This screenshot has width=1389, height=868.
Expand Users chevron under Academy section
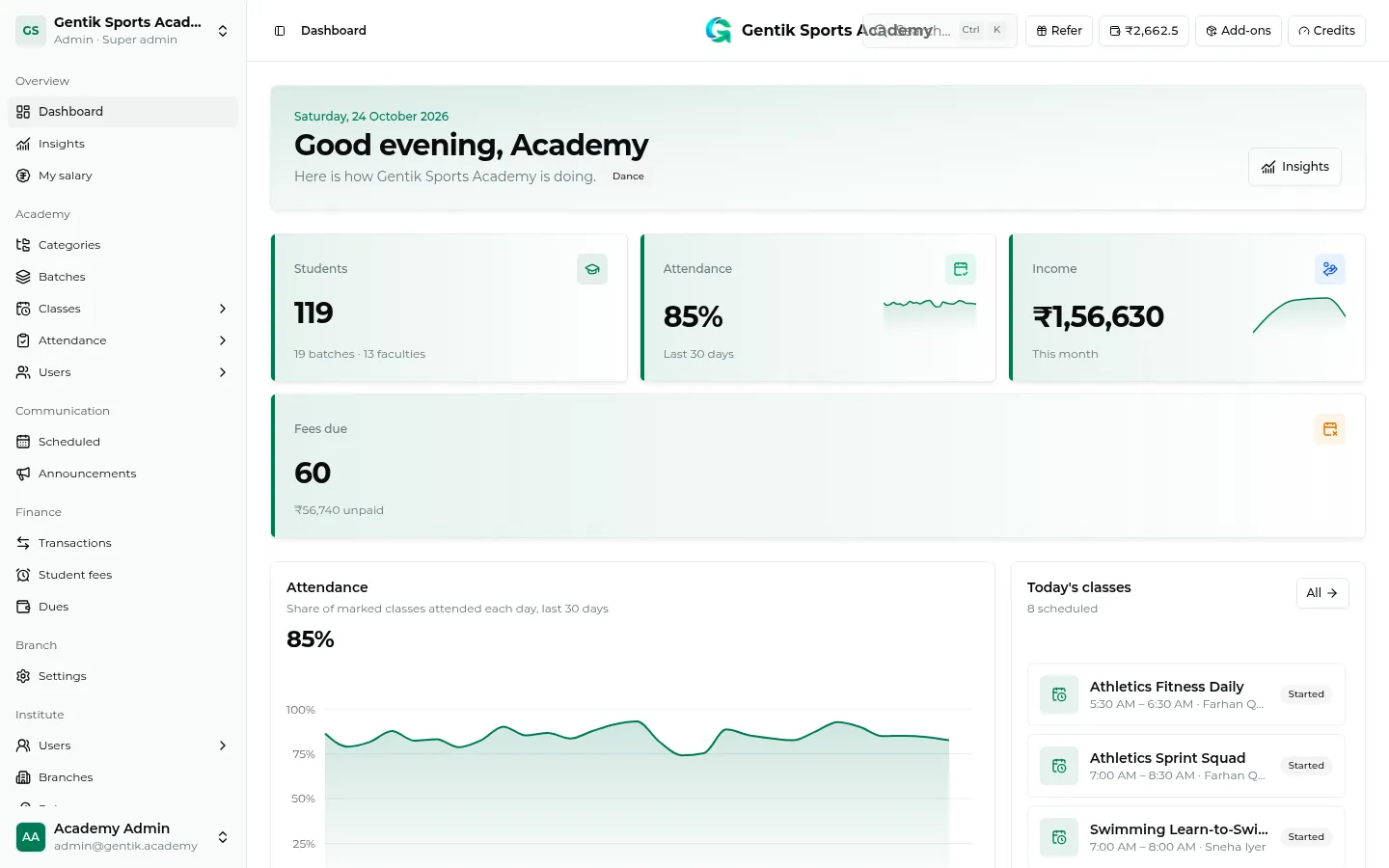pyautogui.click(x=223, y=372)
